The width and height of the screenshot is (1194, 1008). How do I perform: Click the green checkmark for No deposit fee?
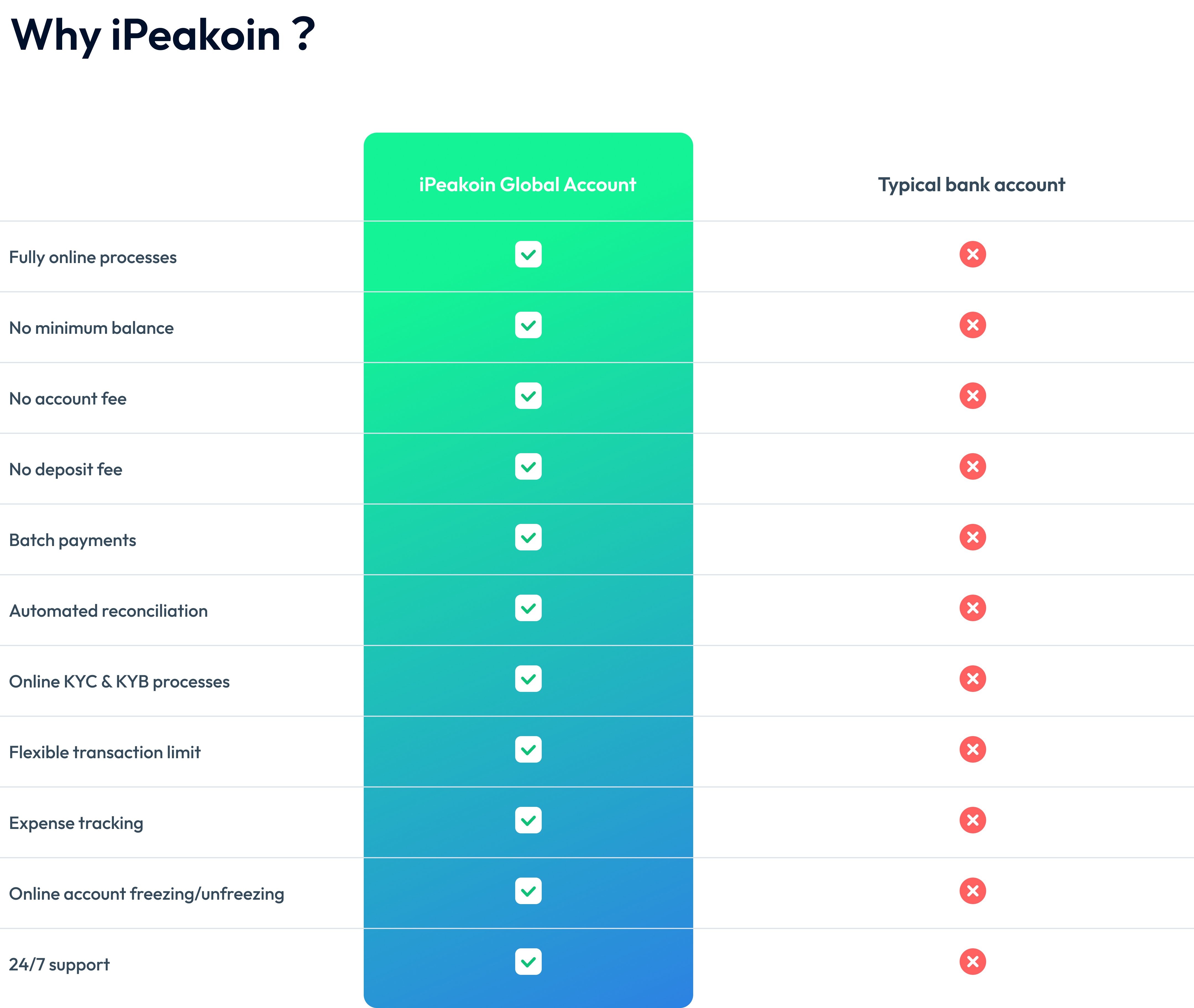coord(528,467)
